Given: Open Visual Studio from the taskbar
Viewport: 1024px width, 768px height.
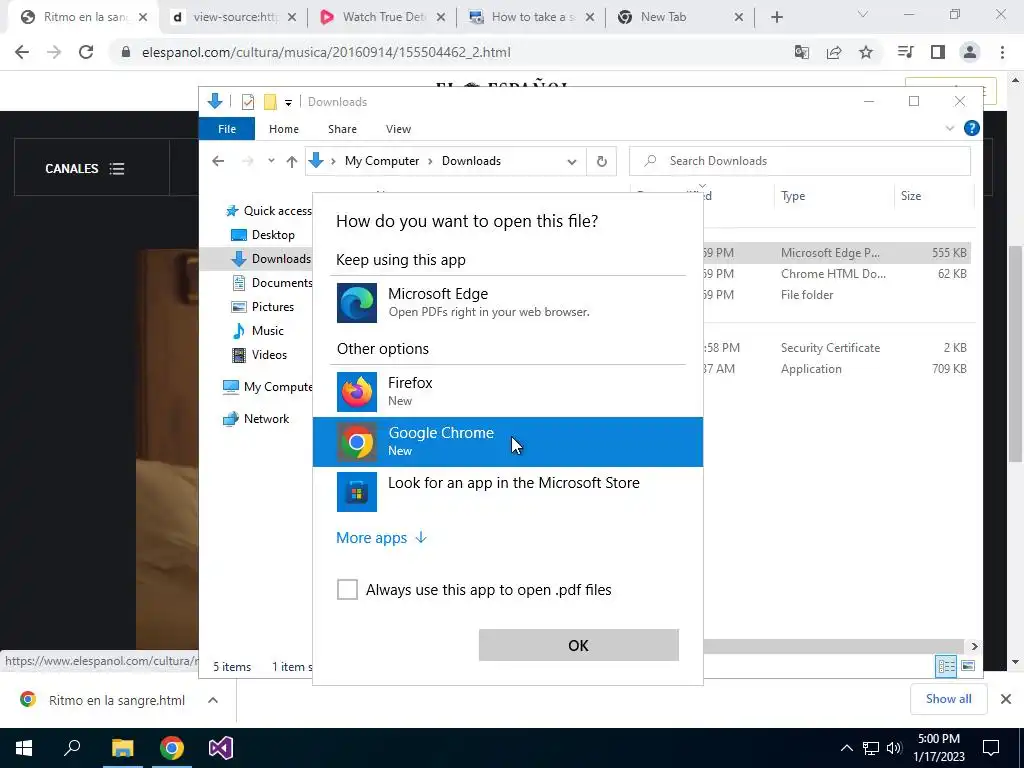Looking at the screenshot, I should click(x=221, y=748).
